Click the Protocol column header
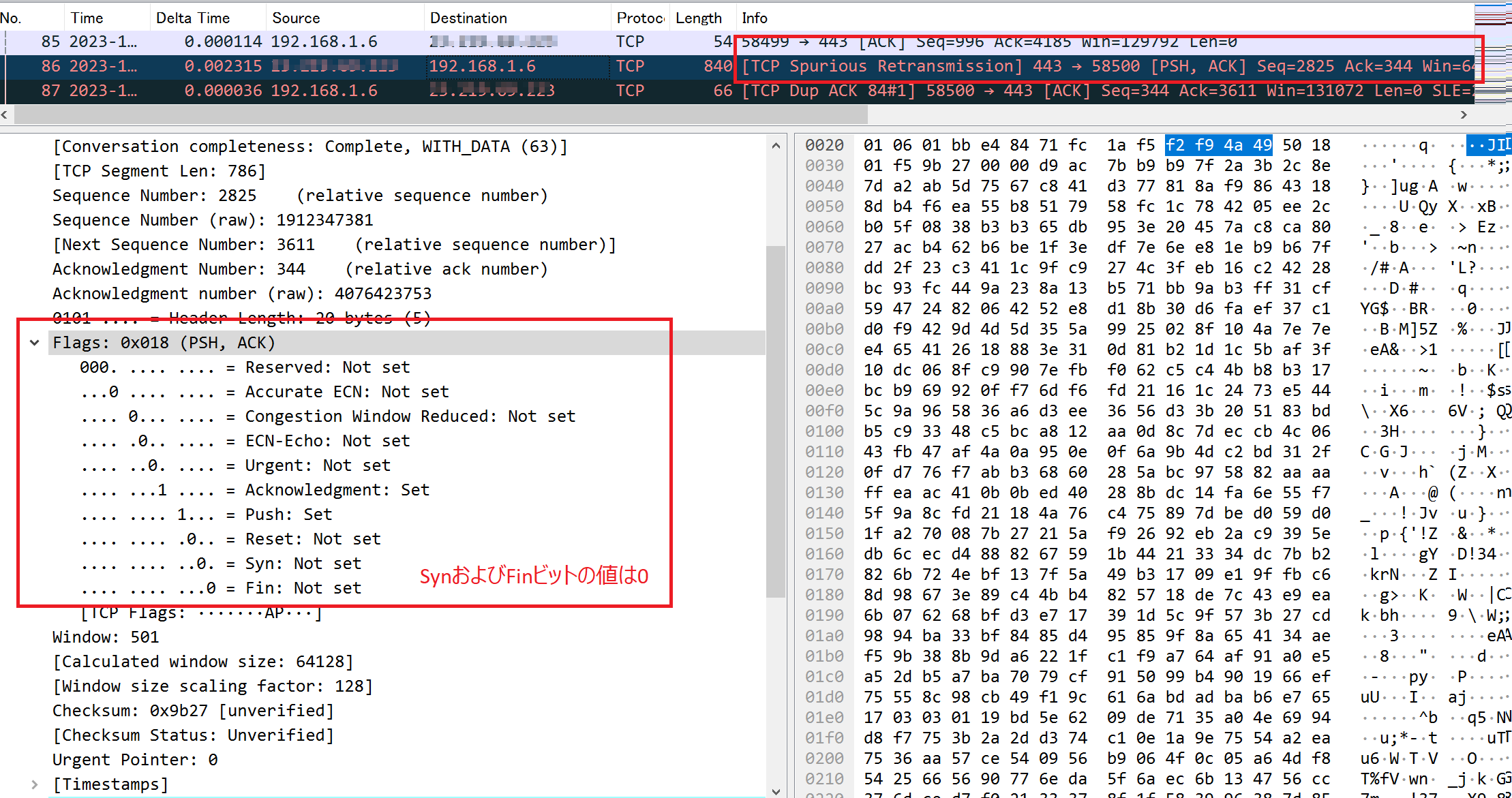 pyautogui.click(x=640, y=18)
